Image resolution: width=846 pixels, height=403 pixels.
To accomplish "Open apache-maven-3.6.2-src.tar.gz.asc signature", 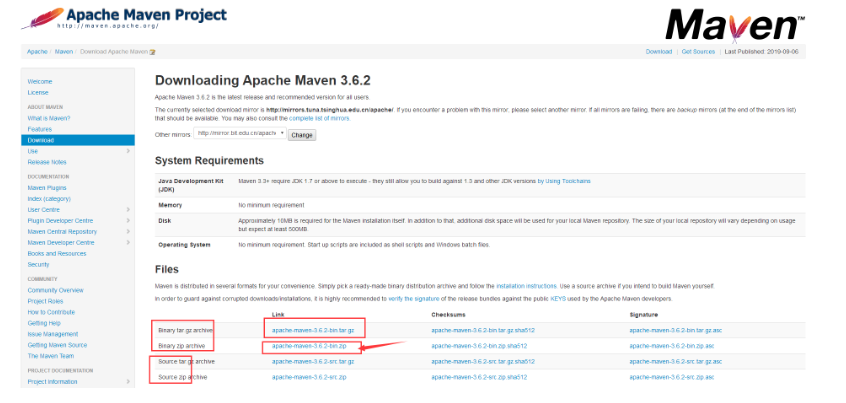I will pyautogui.click(x=676, y=361).
